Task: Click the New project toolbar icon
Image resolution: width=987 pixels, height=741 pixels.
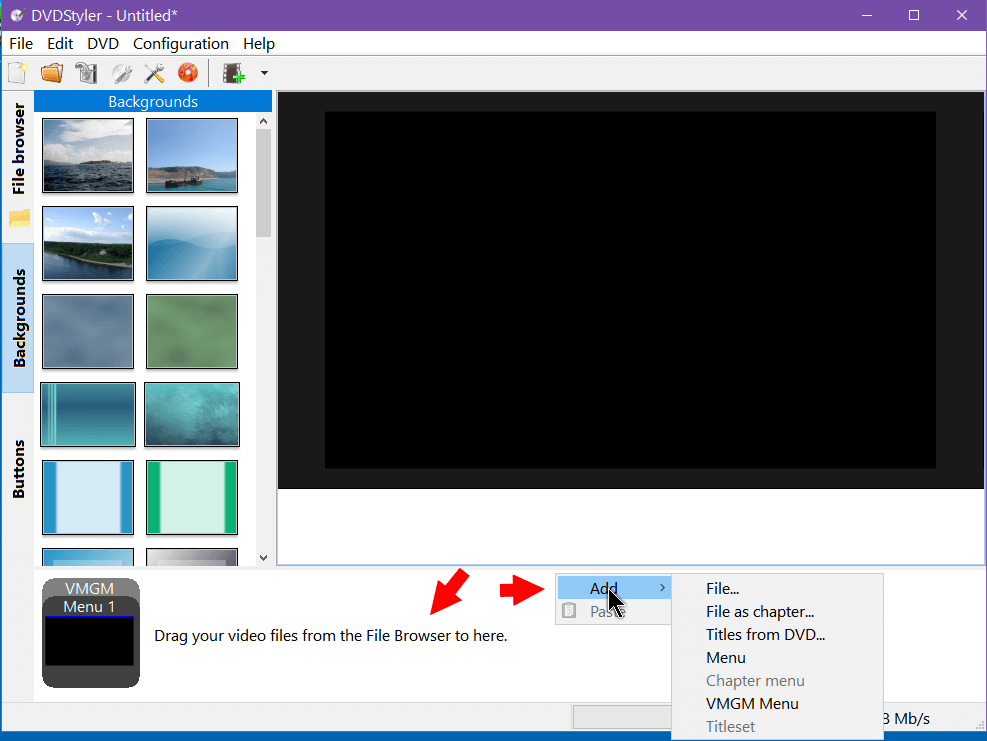Action: [18, 73]
